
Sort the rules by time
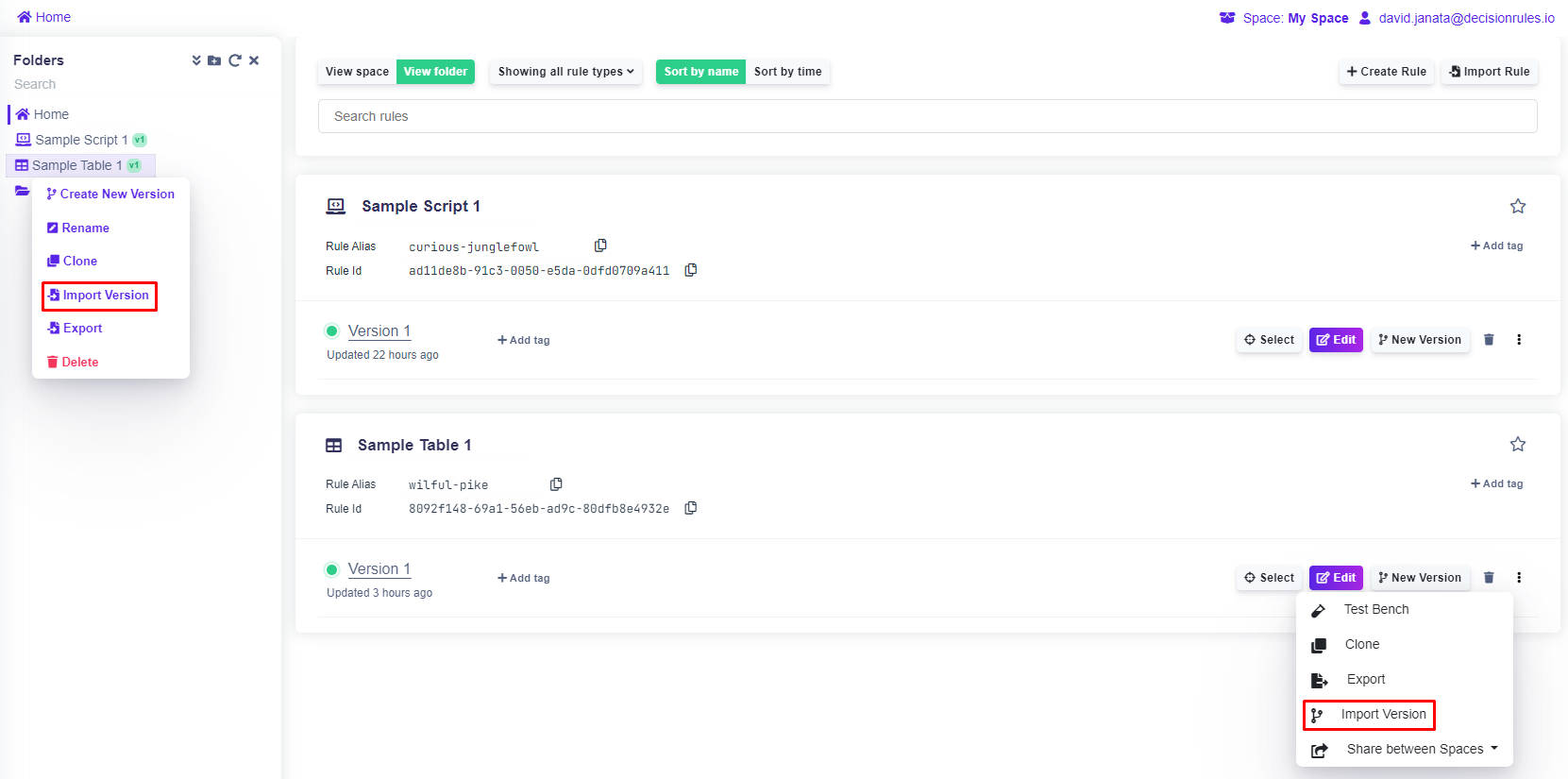(x=787, y=72)
